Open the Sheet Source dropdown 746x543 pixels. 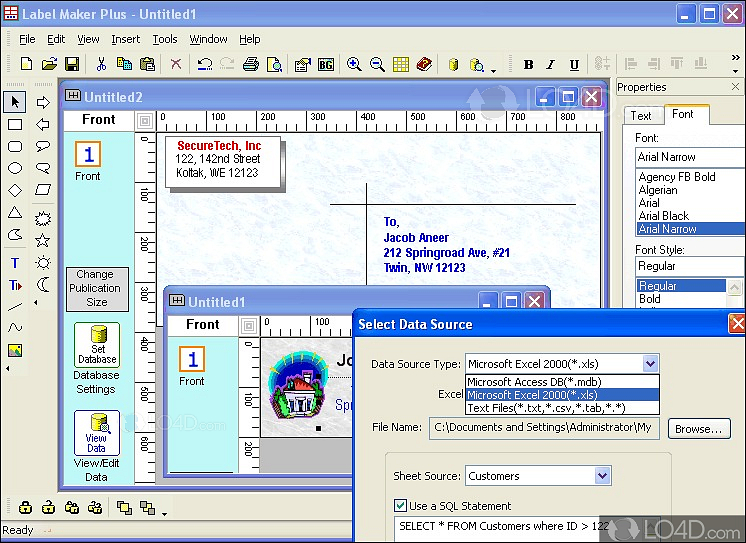tap(602, 476)
